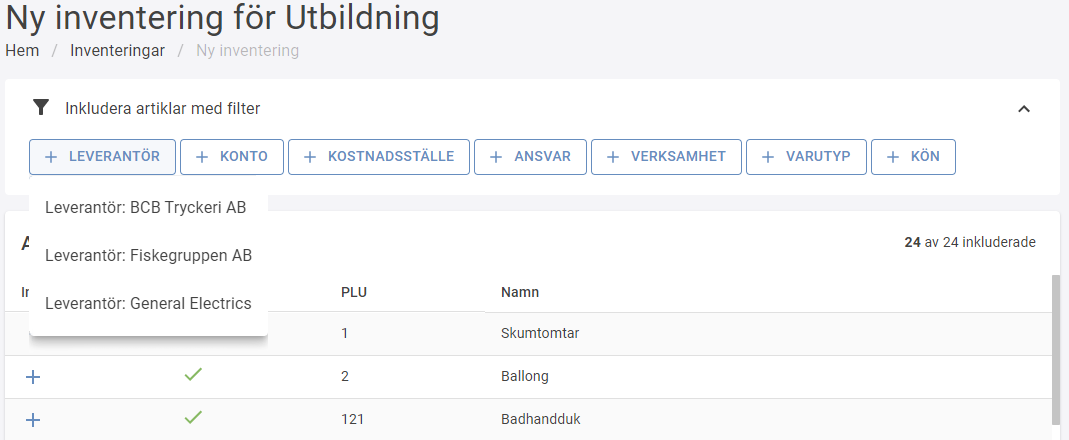Click the Verksamhet filter button
The width and height of the screenshot is (1069, 440).
point(665,157)
